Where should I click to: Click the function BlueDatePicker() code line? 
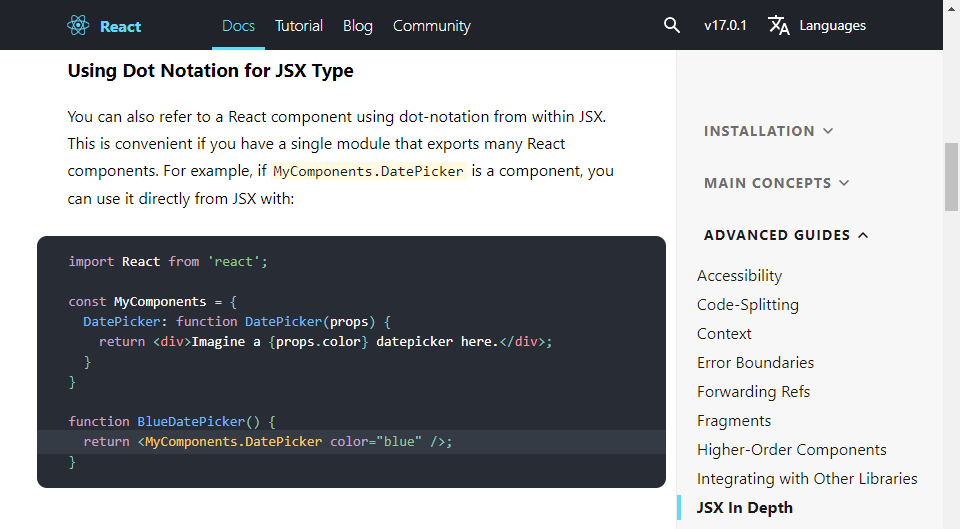(x=171, y=421)
